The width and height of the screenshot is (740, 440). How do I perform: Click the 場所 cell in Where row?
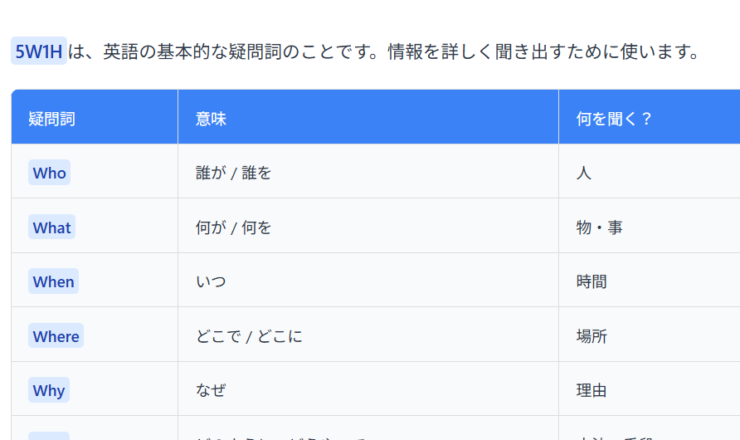click(591, 336)
